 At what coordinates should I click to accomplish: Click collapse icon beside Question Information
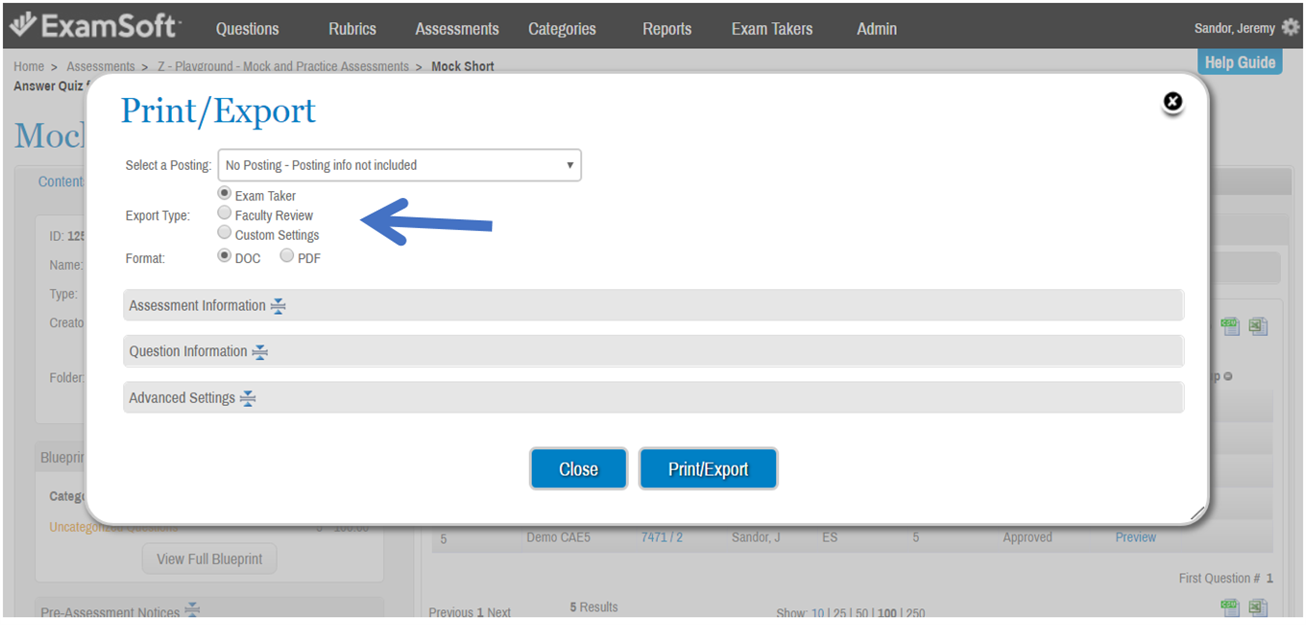[260, 352]
